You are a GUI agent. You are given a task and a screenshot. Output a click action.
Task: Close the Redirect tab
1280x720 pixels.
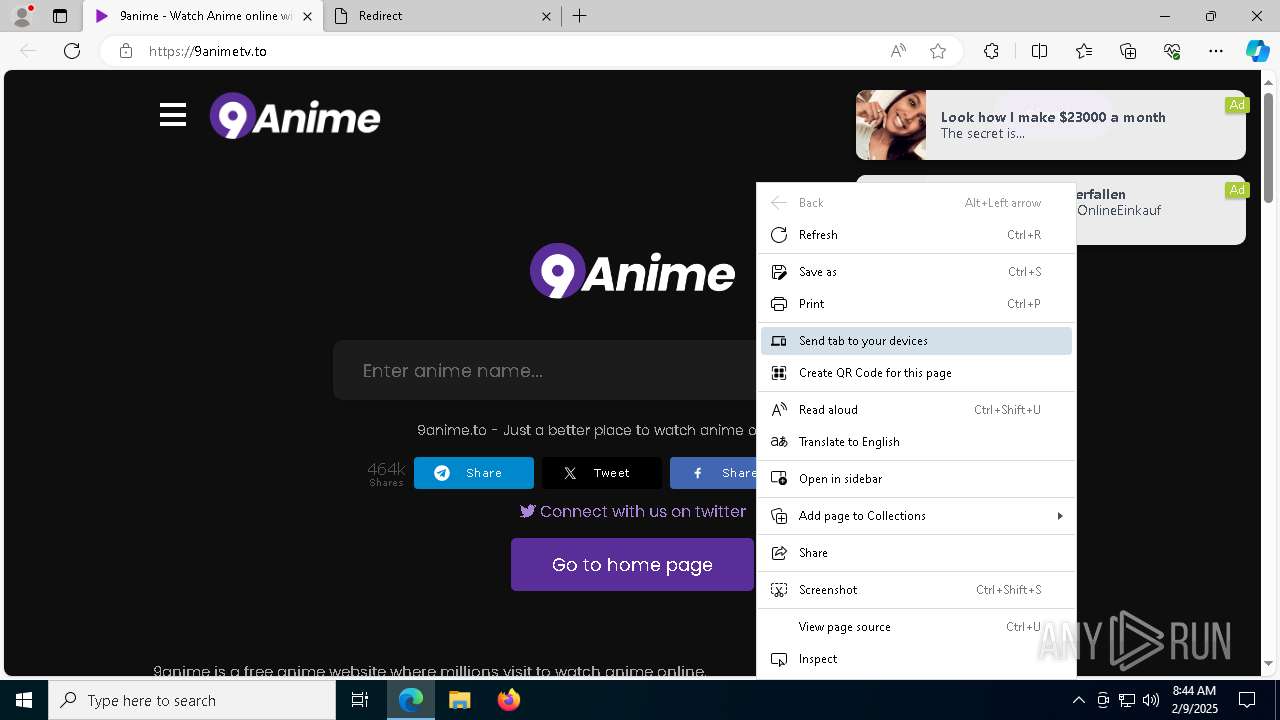click(x=546, y=16)
